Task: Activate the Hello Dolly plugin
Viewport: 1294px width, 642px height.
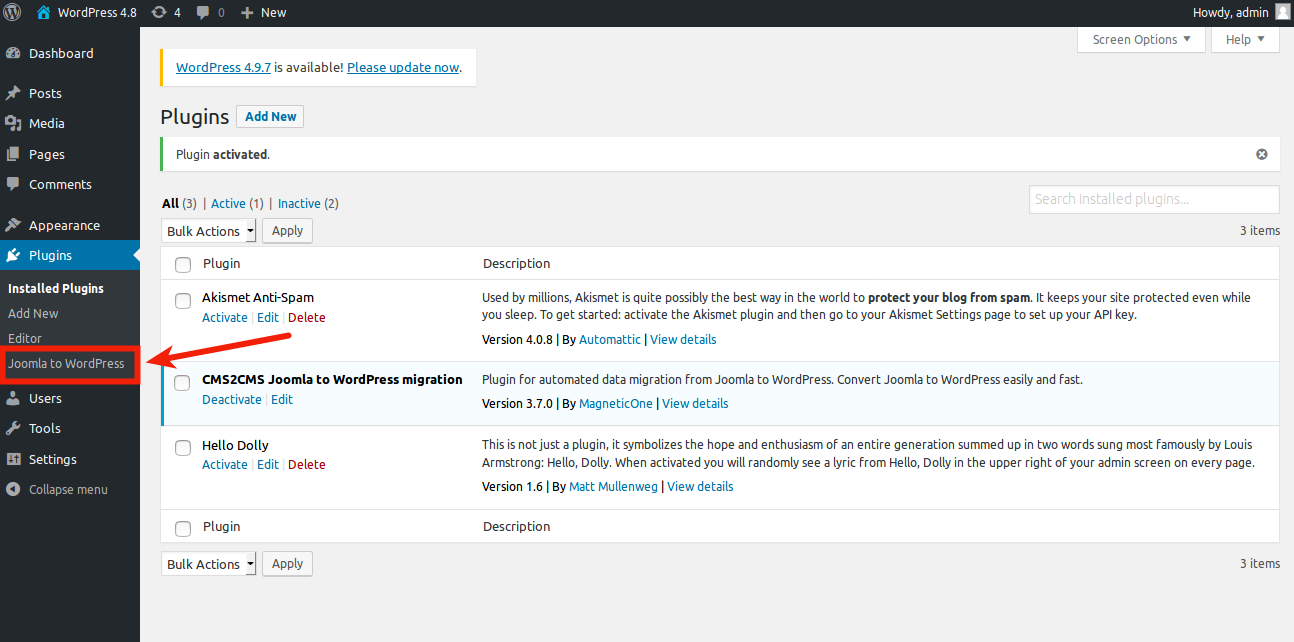Action: [225, 464]
